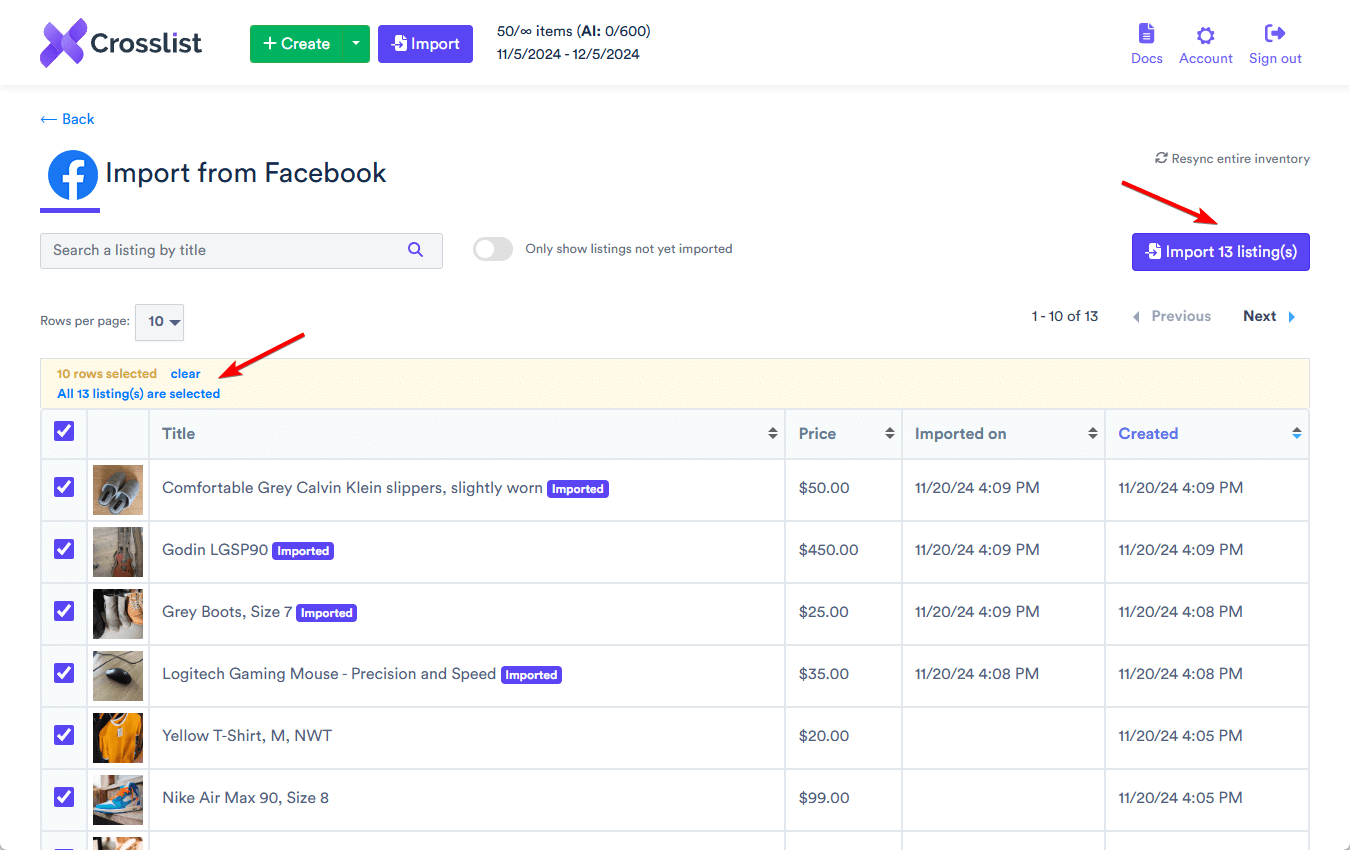
Task: Clear the selected rows
Action: click(186, 374)
